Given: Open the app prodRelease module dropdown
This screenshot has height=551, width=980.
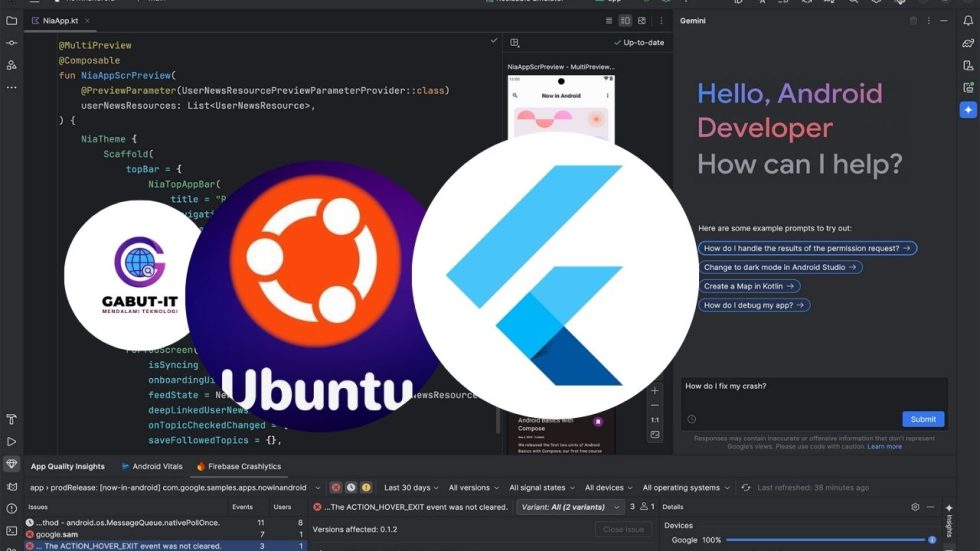Looking at the screenshot, I should click(x=175, y=487).
